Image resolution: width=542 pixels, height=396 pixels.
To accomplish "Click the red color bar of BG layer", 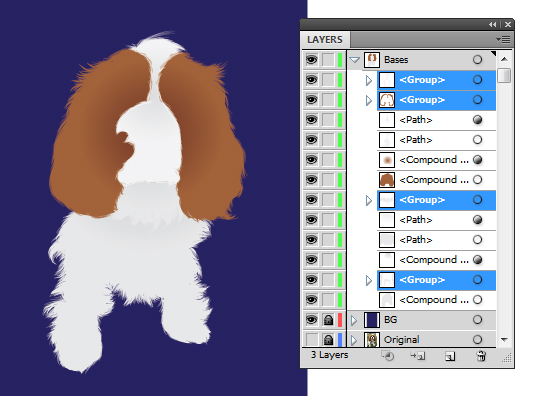I will pyautogui.click(x=340, y=320).
